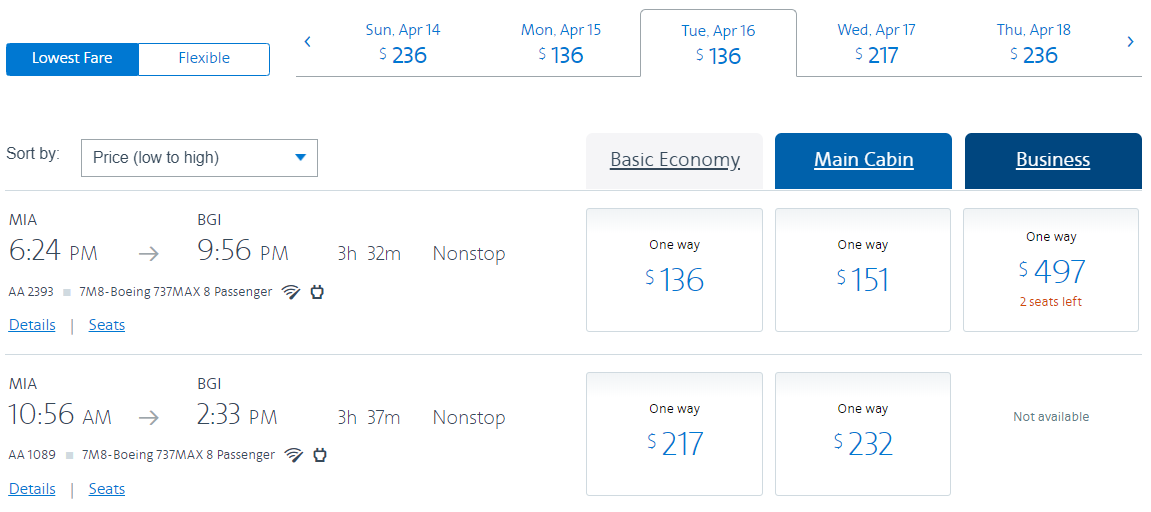Go to previous dates with left chevron
The width and height of the screenshot is (1151, 512).
pos(308,42)
